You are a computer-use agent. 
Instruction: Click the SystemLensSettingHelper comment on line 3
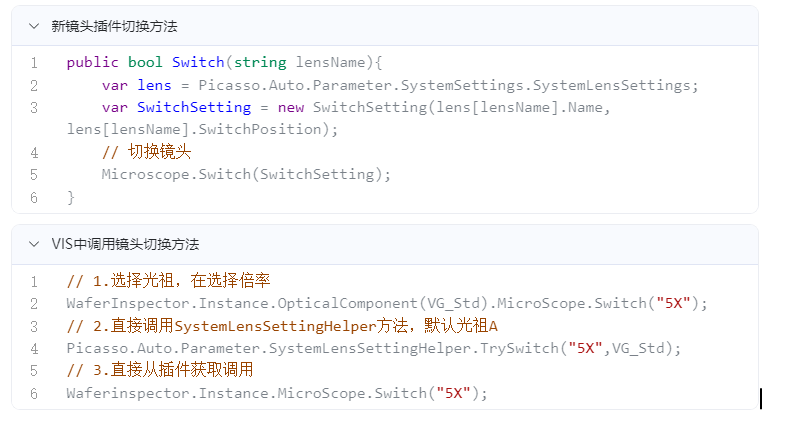(x=282, y=326)
